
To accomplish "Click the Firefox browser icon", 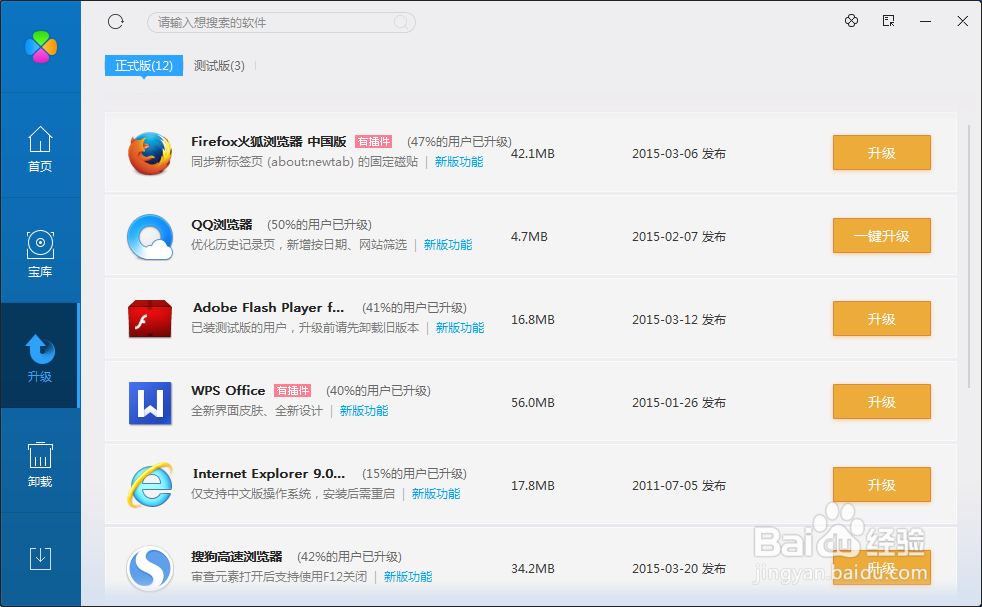I will click(150, 153).
